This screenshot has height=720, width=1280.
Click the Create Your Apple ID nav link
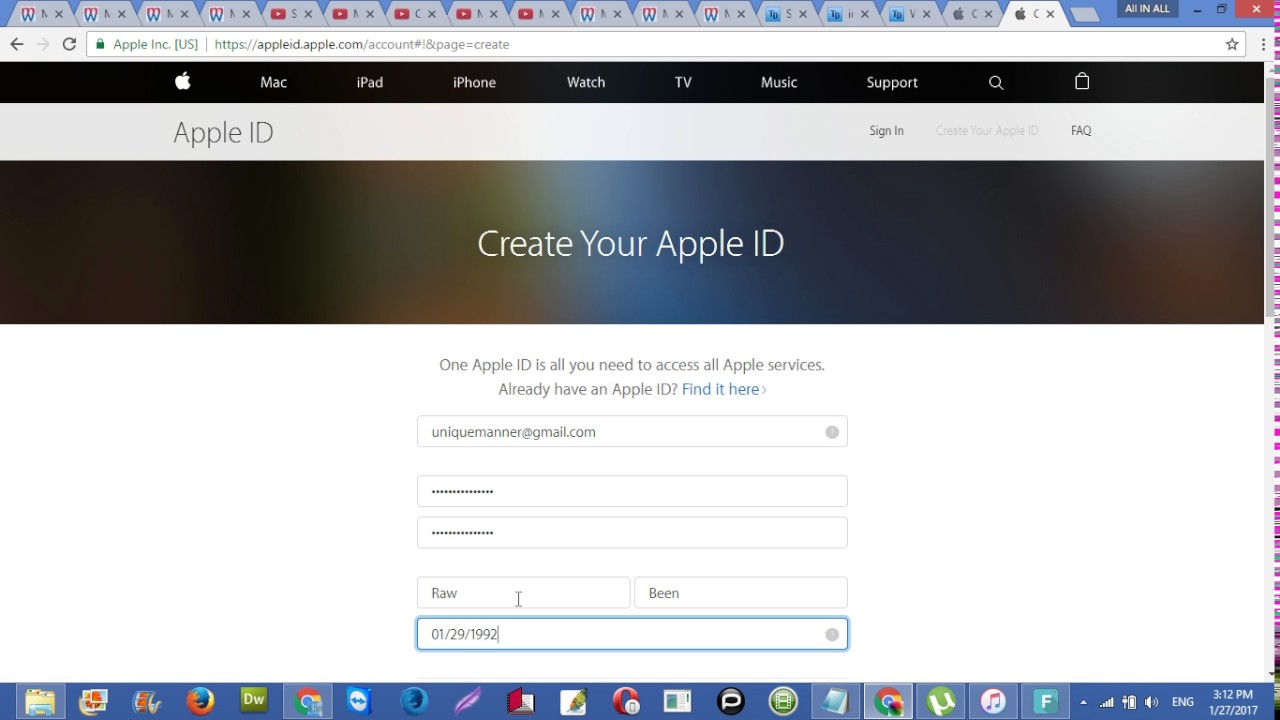(987, 131)
